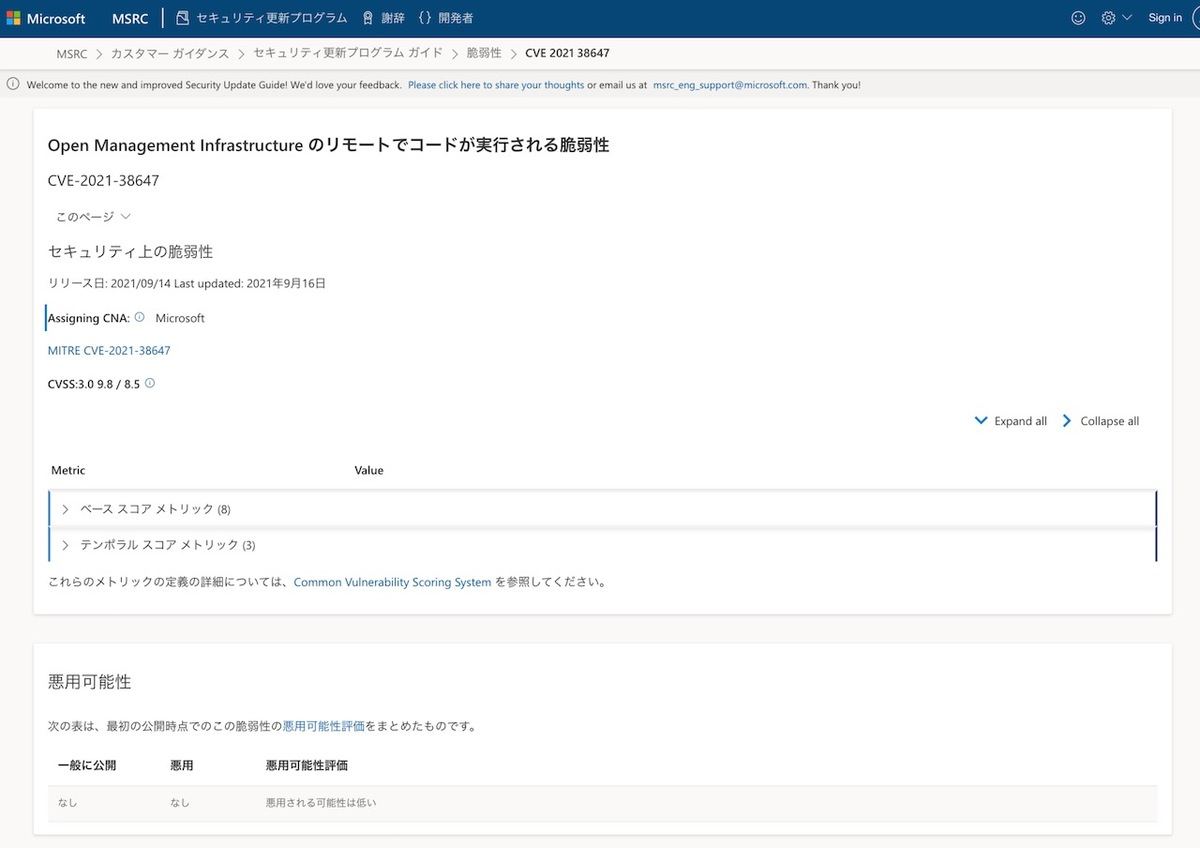Click Expand all
Image resolution: width=1200 pixels, height=848 pixels.
click(x=1011, y=421)
